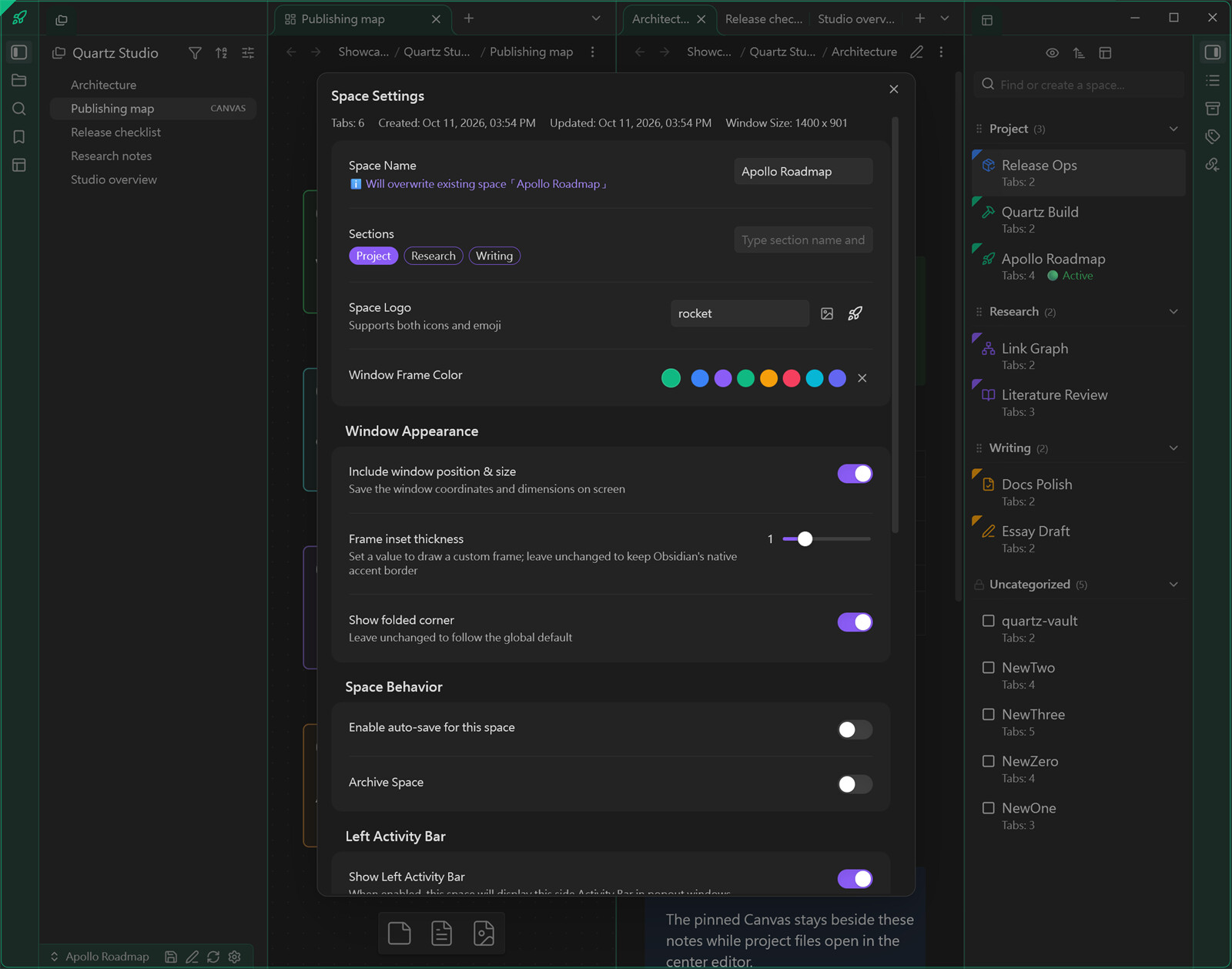Click the link icon in right ribbon

[1213, 165]
